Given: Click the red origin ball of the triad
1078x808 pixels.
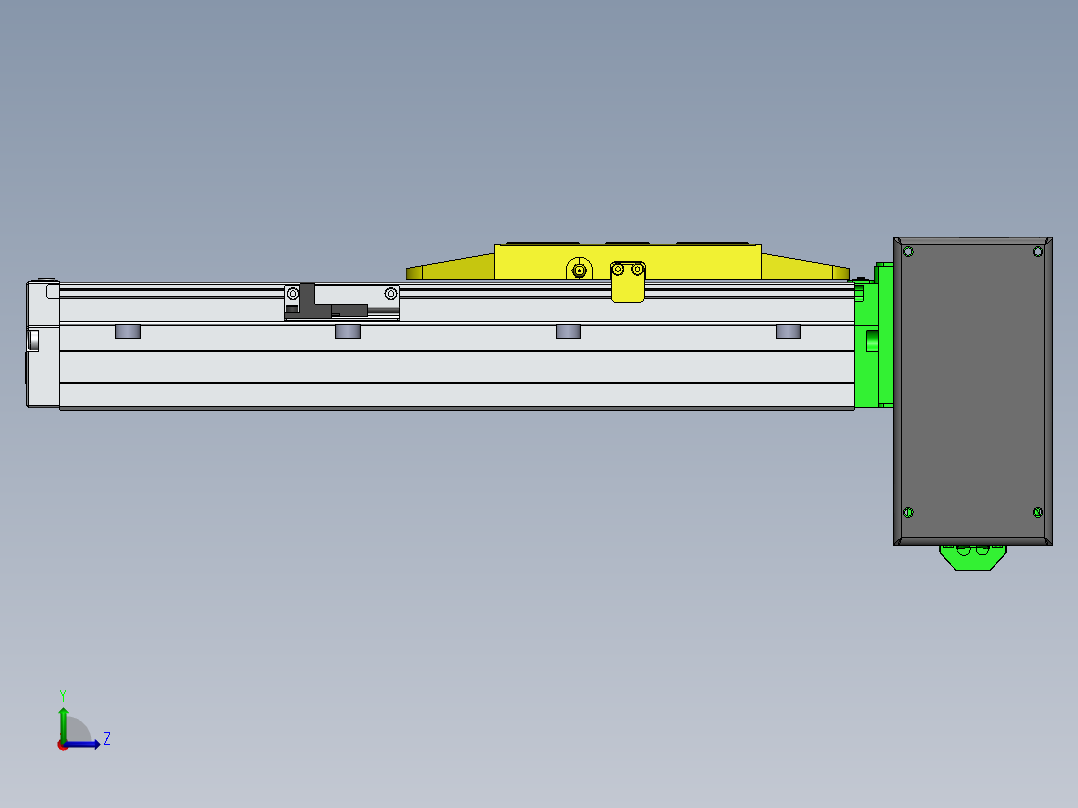Looking at the screenshot, I should coord(62,745).
